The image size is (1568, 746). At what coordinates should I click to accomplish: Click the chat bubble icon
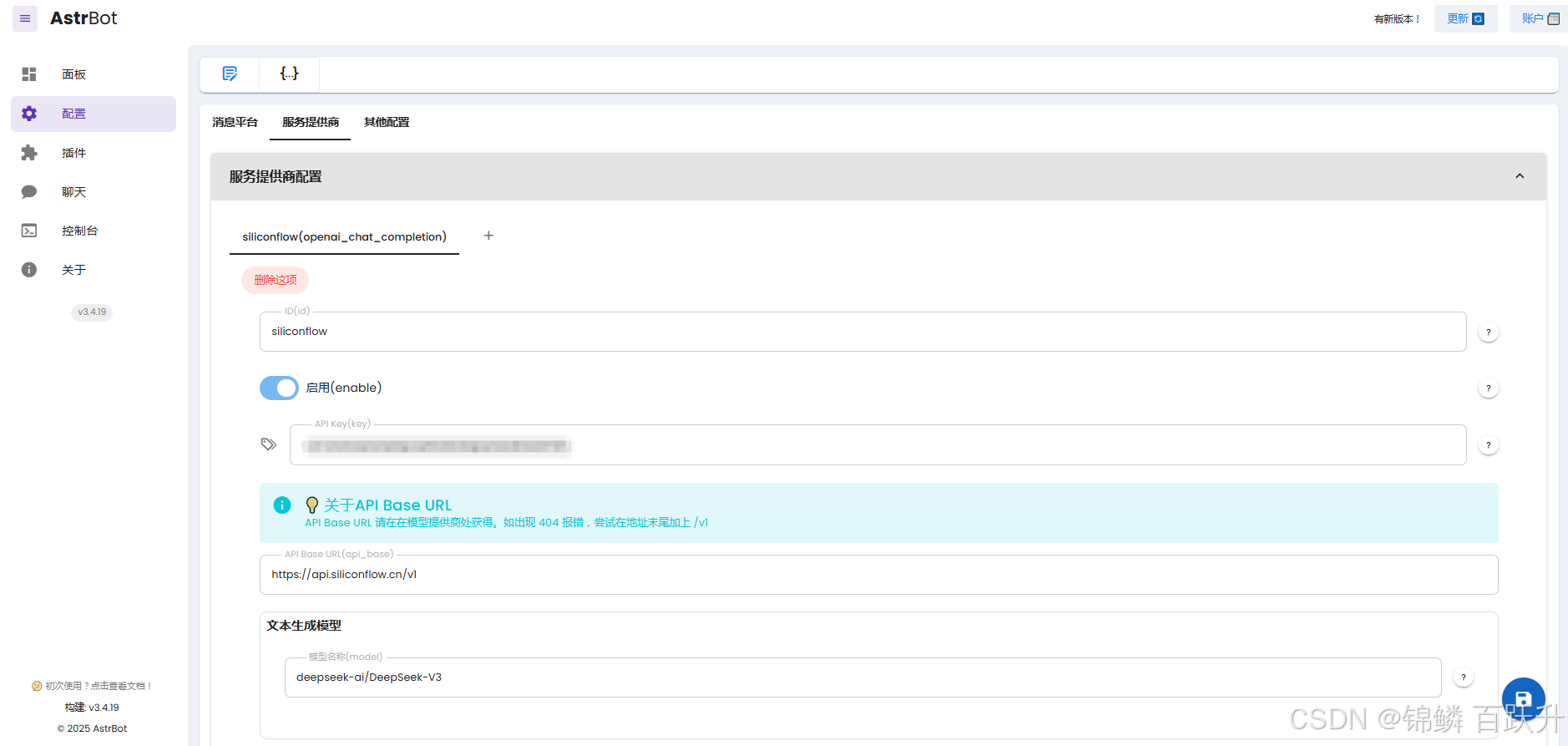[x=29, y=192]
